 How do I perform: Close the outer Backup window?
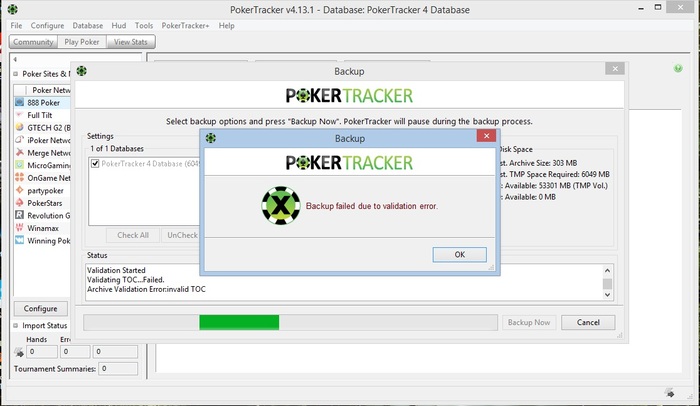click(x=615, y=68)
